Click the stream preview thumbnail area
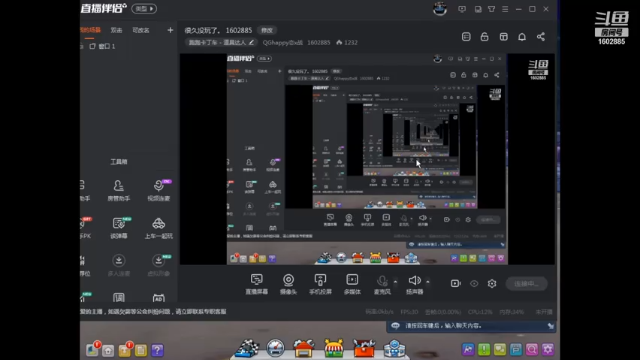 point(367,159)
